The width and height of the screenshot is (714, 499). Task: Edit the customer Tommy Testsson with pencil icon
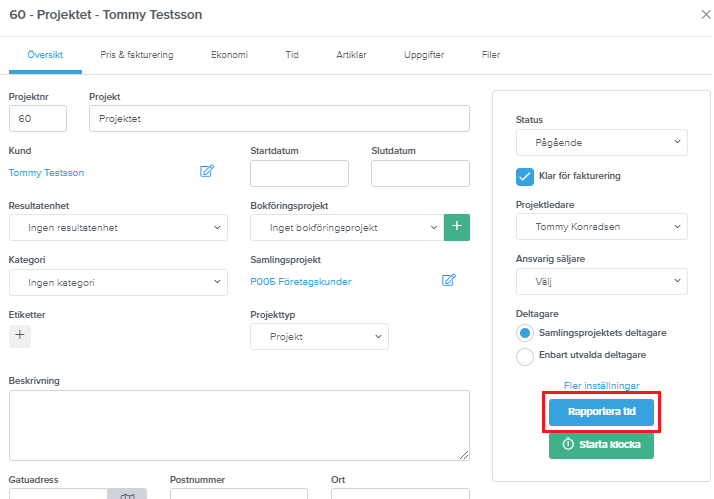(207, 171)
